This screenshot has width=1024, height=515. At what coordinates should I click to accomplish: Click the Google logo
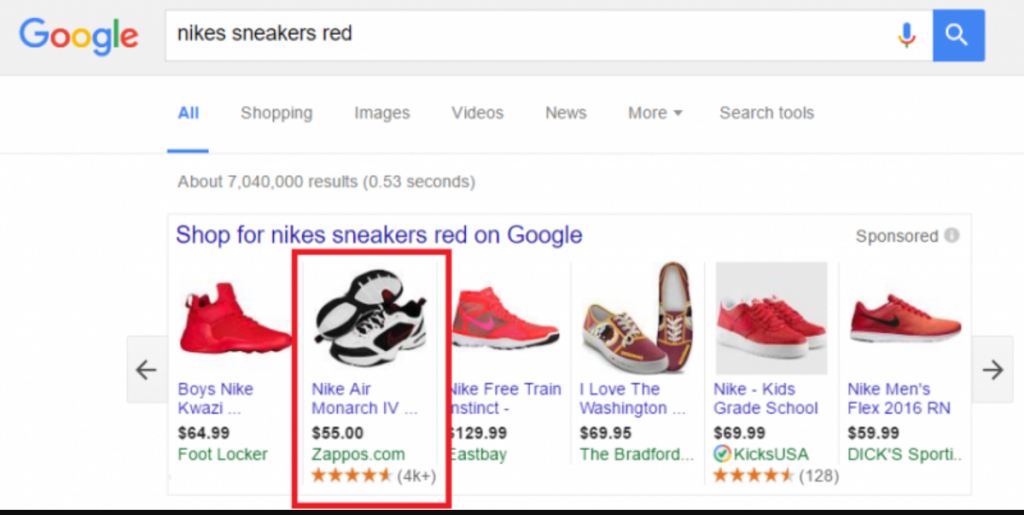tap(79, 36)
